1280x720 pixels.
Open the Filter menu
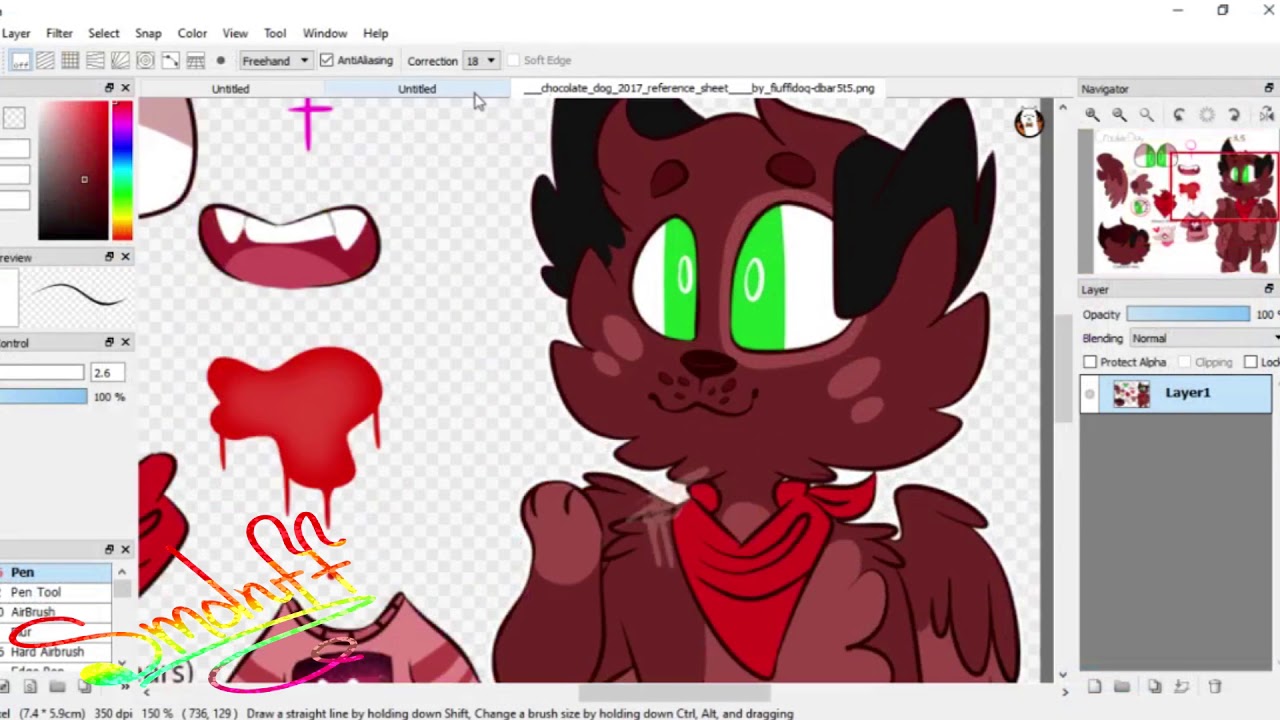pos(59,33)
